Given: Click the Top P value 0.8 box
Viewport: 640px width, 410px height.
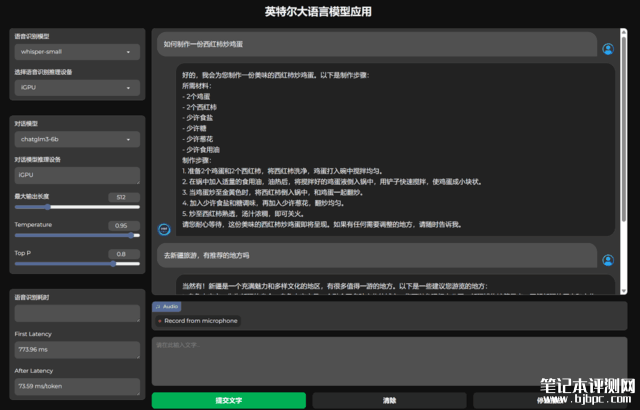Looking at the screenshot, I should 124,254.
